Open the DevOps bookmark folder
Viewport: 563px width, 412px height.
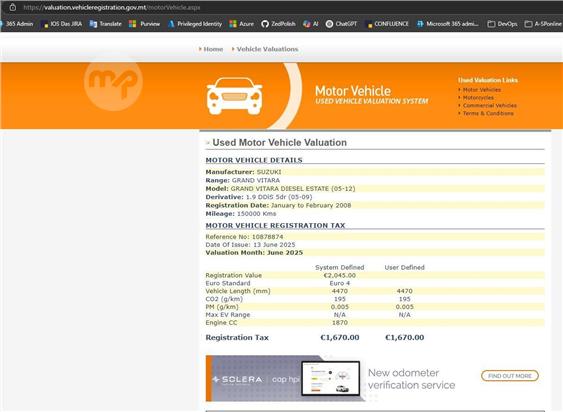pos(502,24)
